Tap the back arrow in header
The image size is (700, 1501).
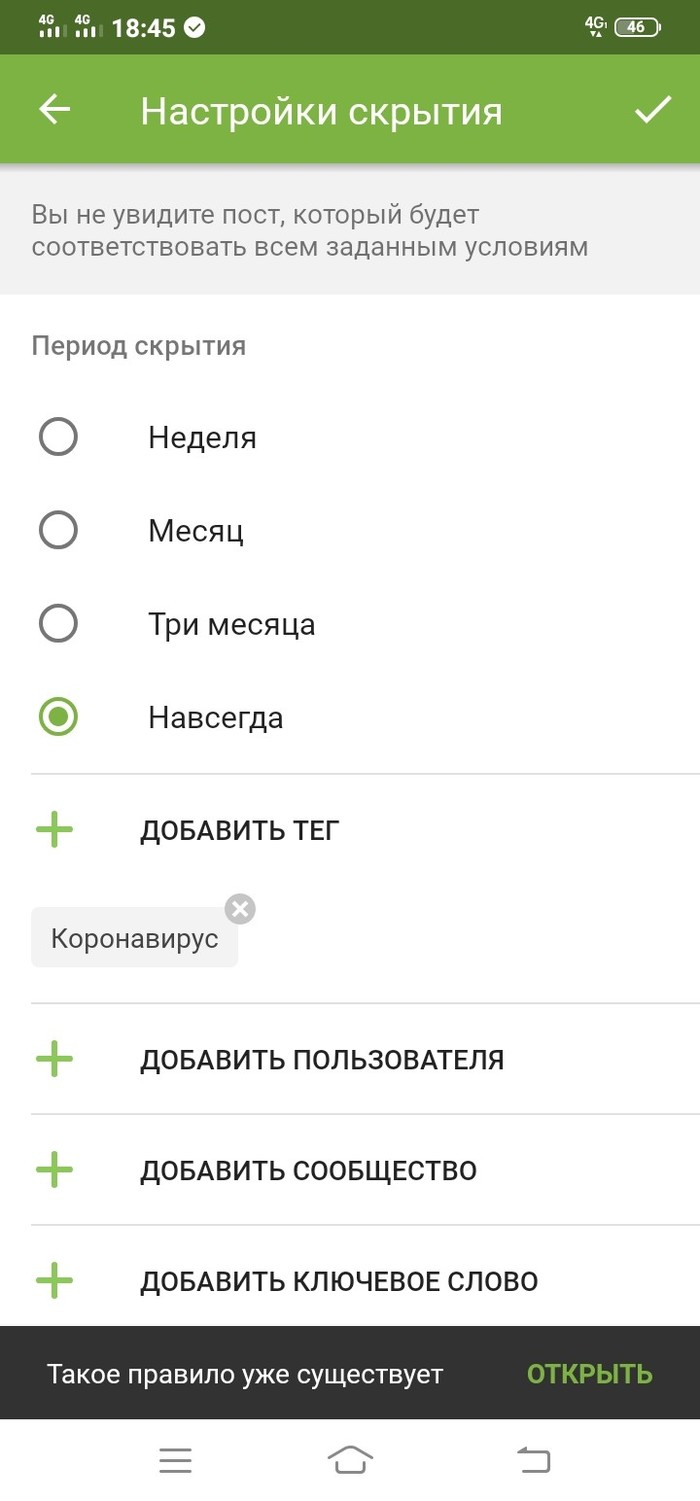coord(55,110)
